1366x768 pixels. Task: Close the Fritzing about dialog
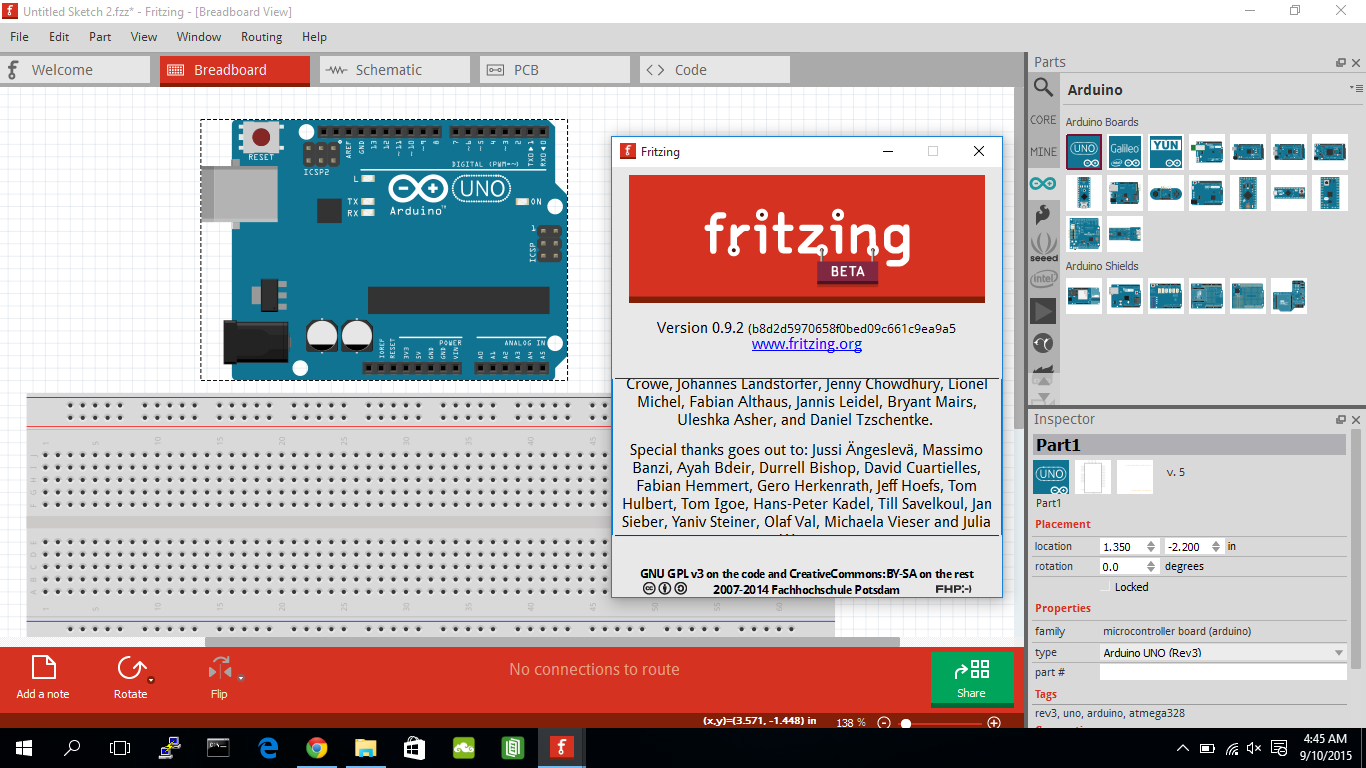pos(979,151)
